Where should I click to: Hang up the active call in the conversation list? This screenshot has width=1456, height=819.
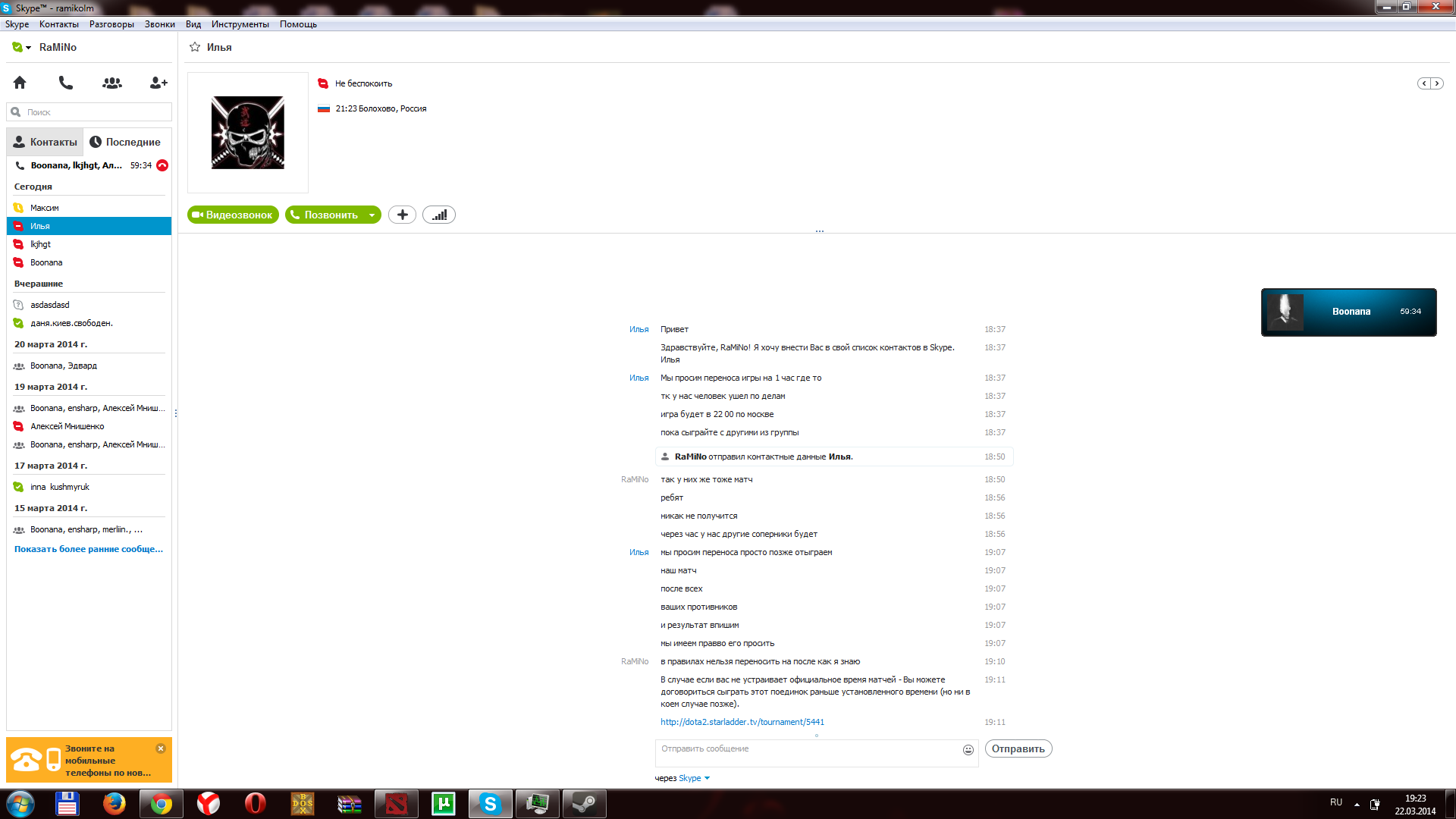[162, 165]
